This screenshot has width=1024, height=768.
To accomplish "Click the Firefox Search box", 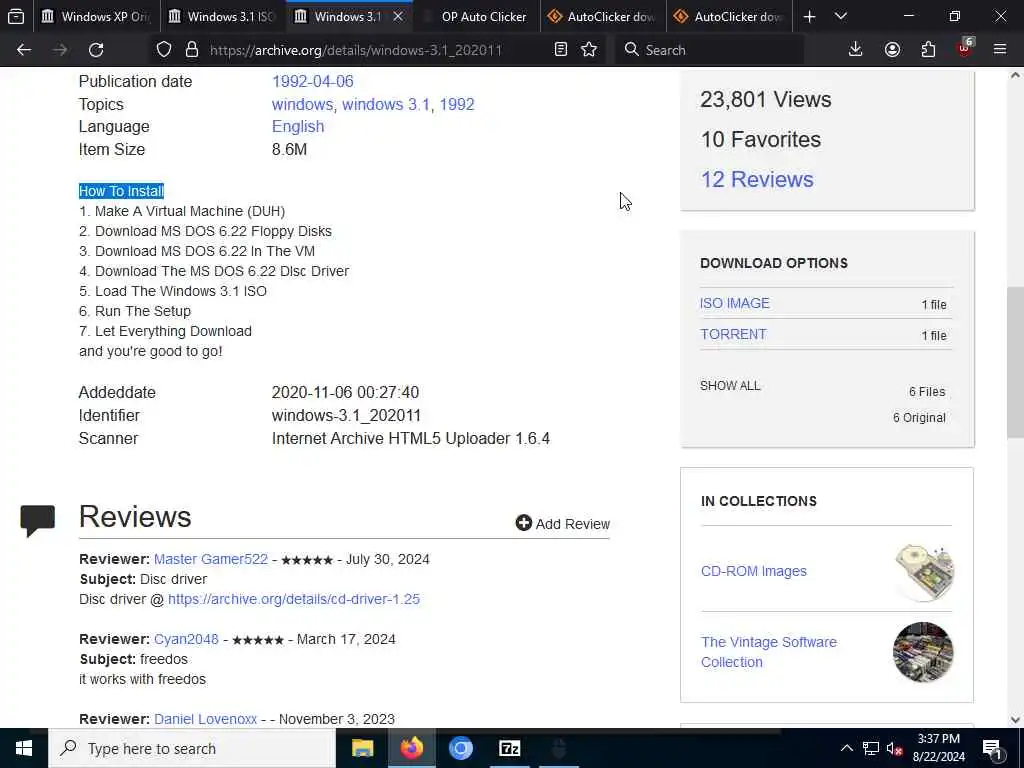I will pyautogui.click(x=709, y=50).
